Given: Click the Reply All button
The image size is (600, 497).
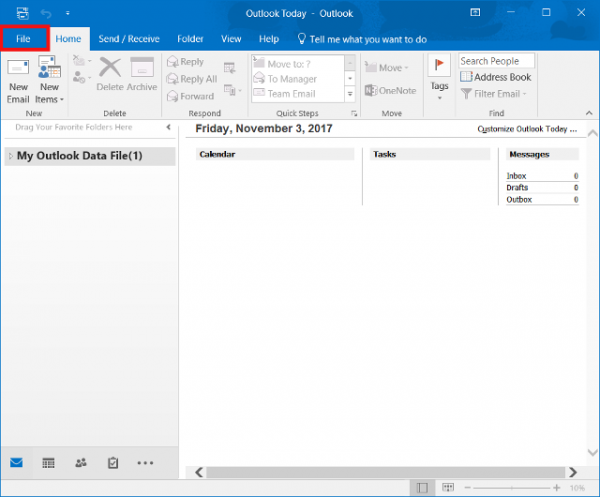Looking at the screenshot, I should (192, 79).
